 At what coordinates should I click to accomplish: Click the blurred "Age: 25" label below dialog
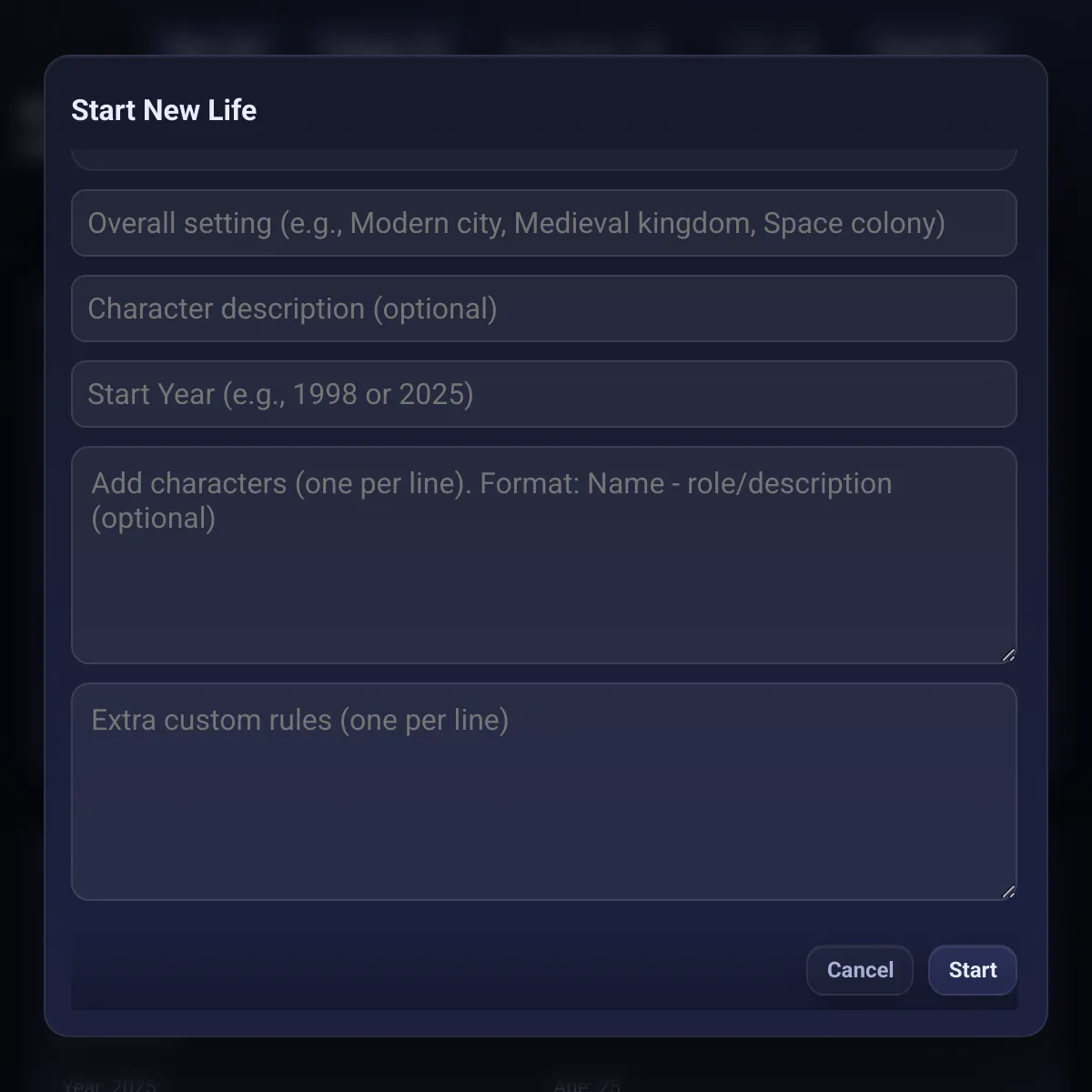(x=587, y=1085)
